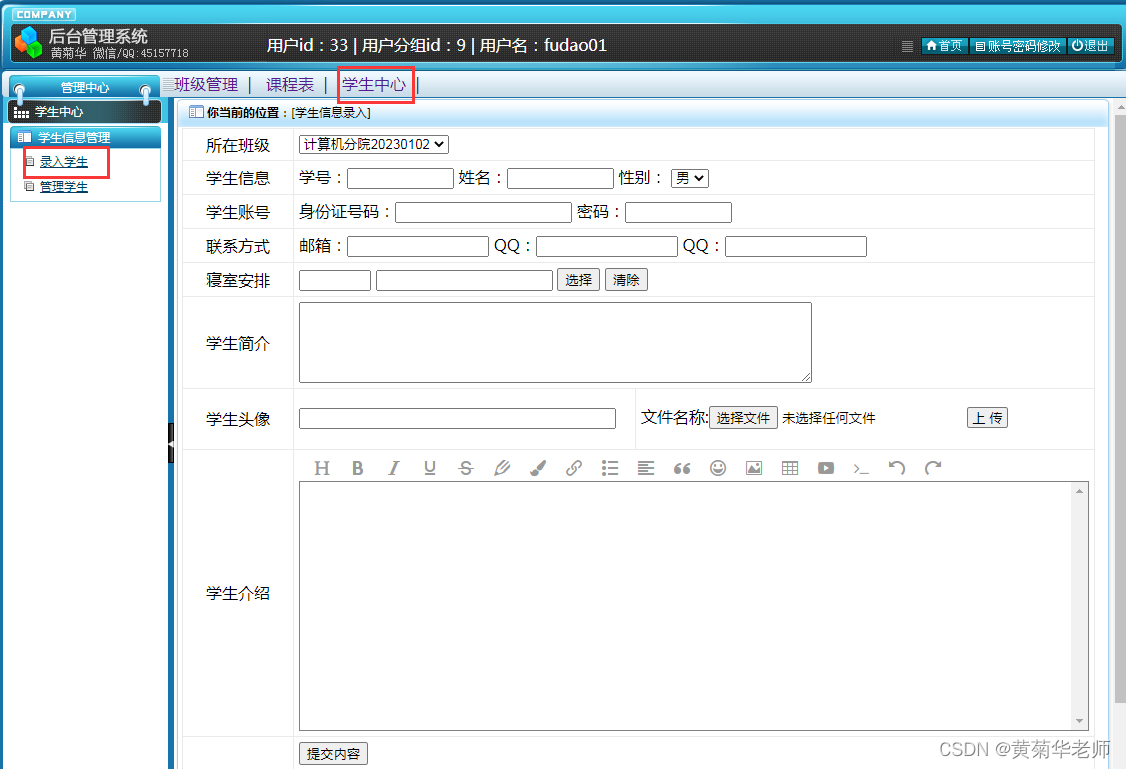The image size is (1126, 769).
Task: Open the 所在班级 class dropdown
Action: (x=373, y=144)
